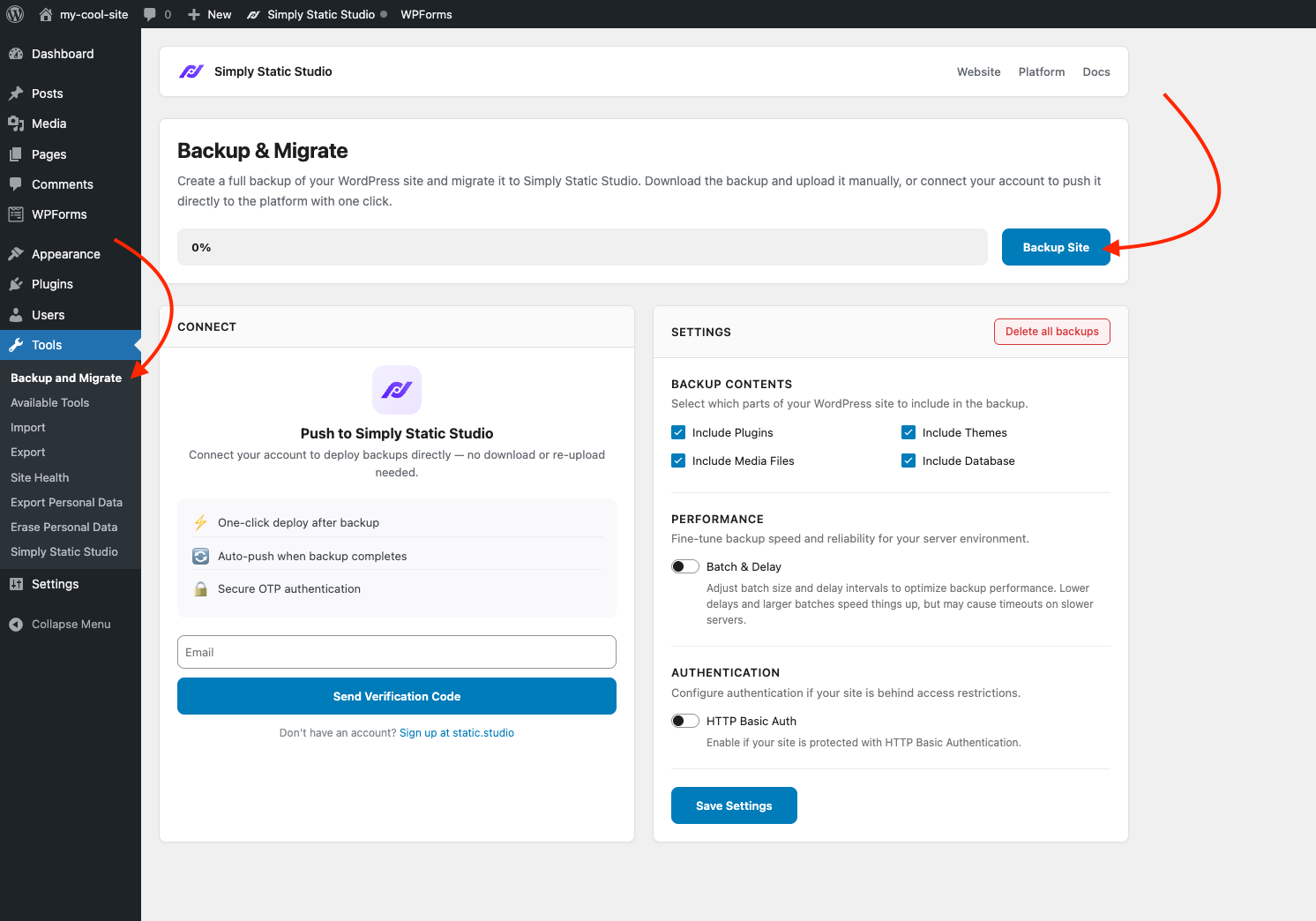Screen dimensions: 1316x921
Task: Open the Dashboard menu label
Action: (63, 54)
